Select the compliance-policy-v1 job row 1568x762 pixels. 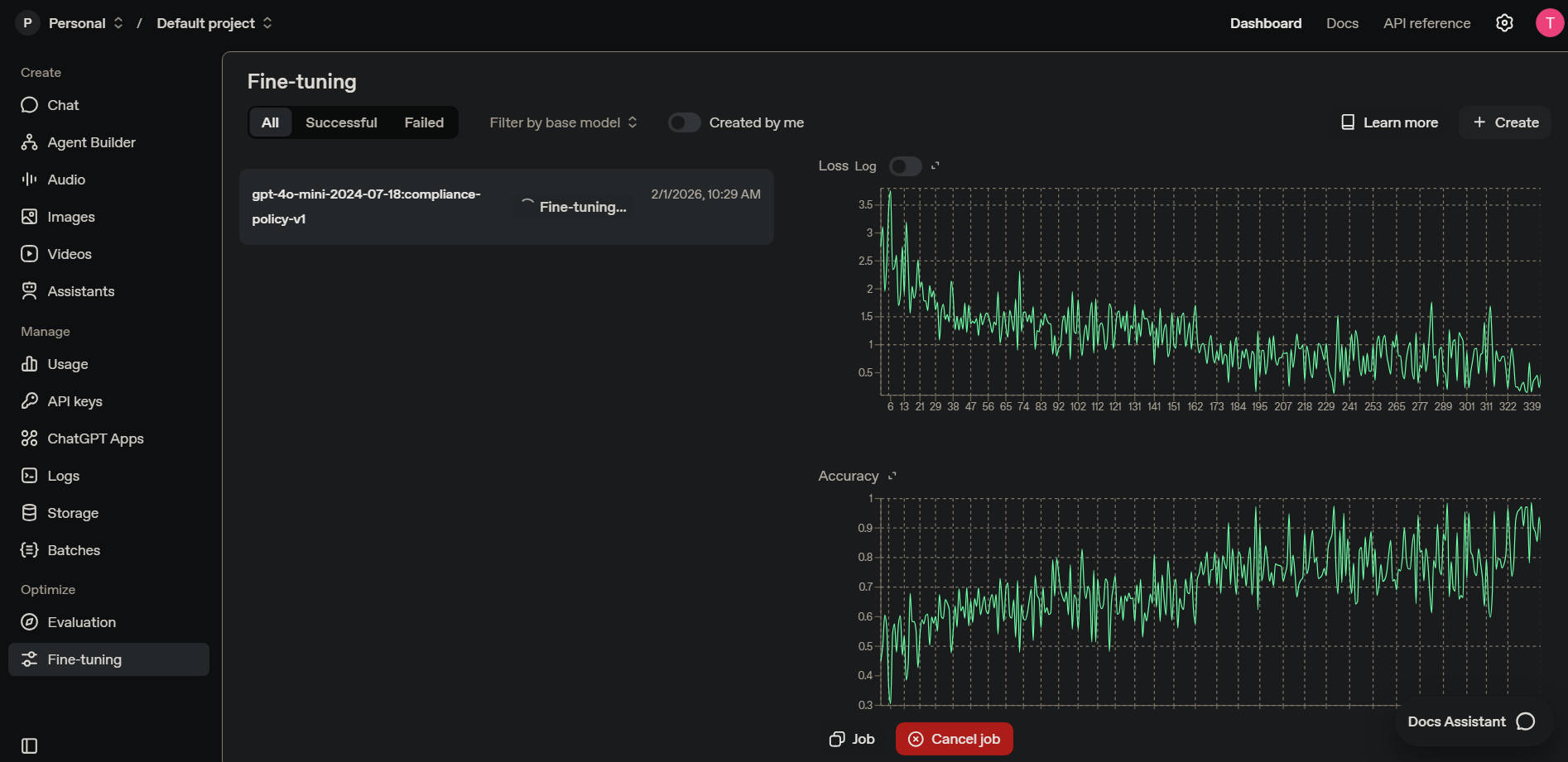click(x=507, y=207)
